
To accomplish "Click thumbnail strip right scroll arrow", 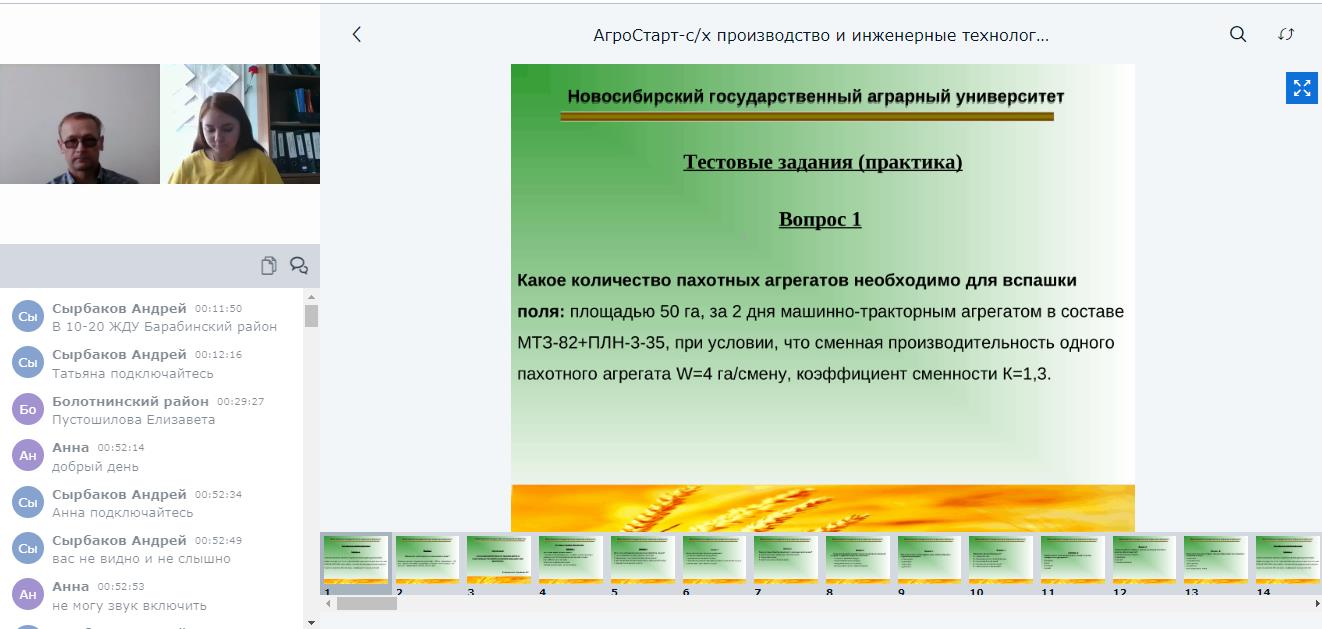I will pyautogui.click(x=1315, y=603).
